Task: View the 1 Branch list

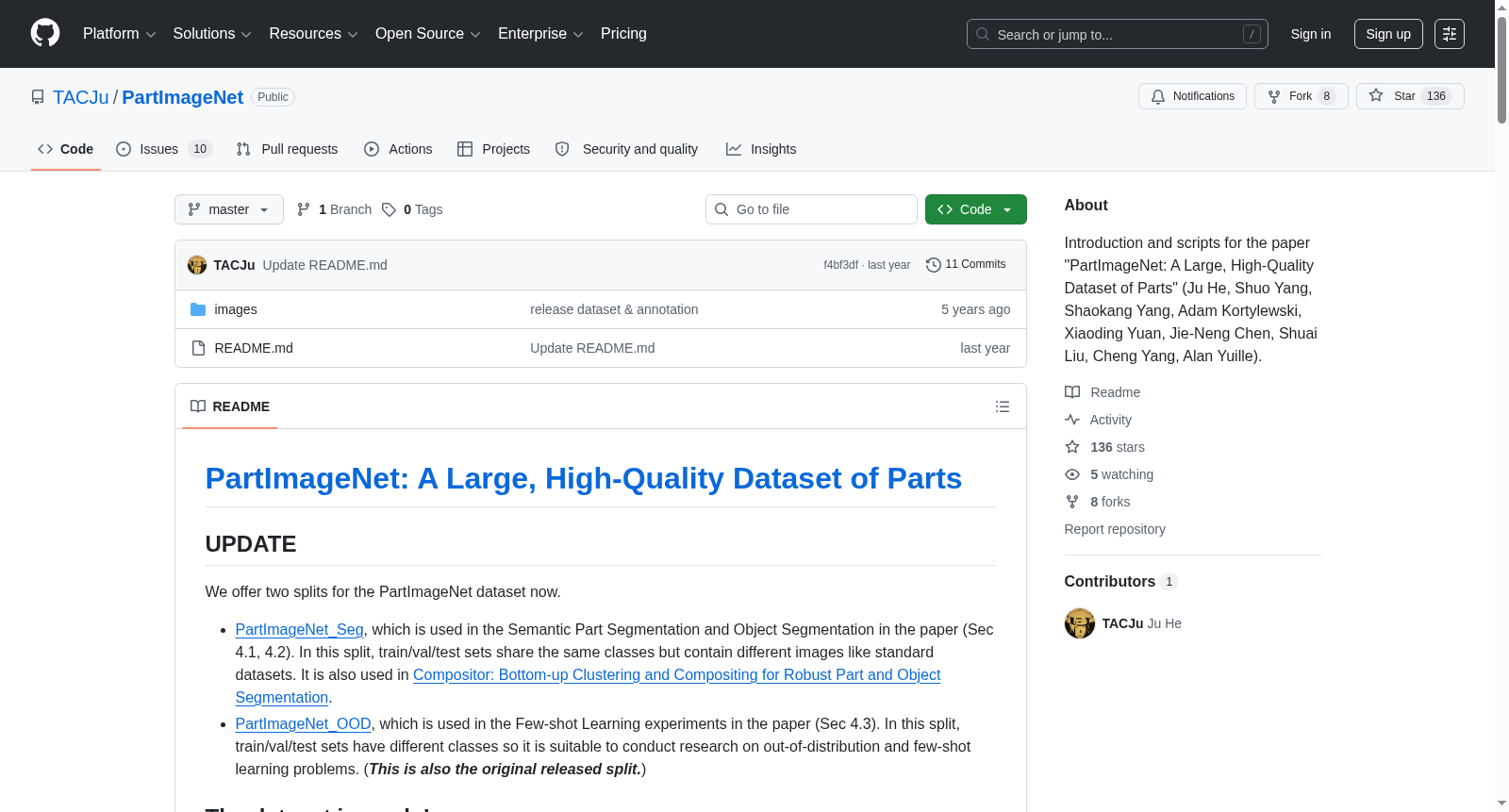Action: [x=334, y=209]
